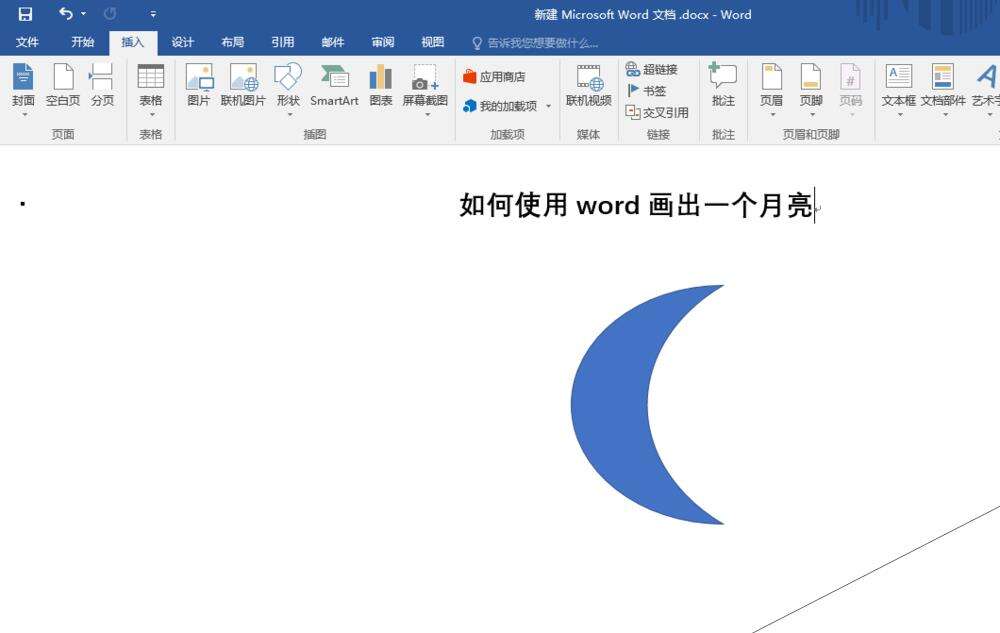The height and width of the screenshot is (633, 1000).
Task: Insert a blank page with 空白页
Action: (x=62, y=85)
